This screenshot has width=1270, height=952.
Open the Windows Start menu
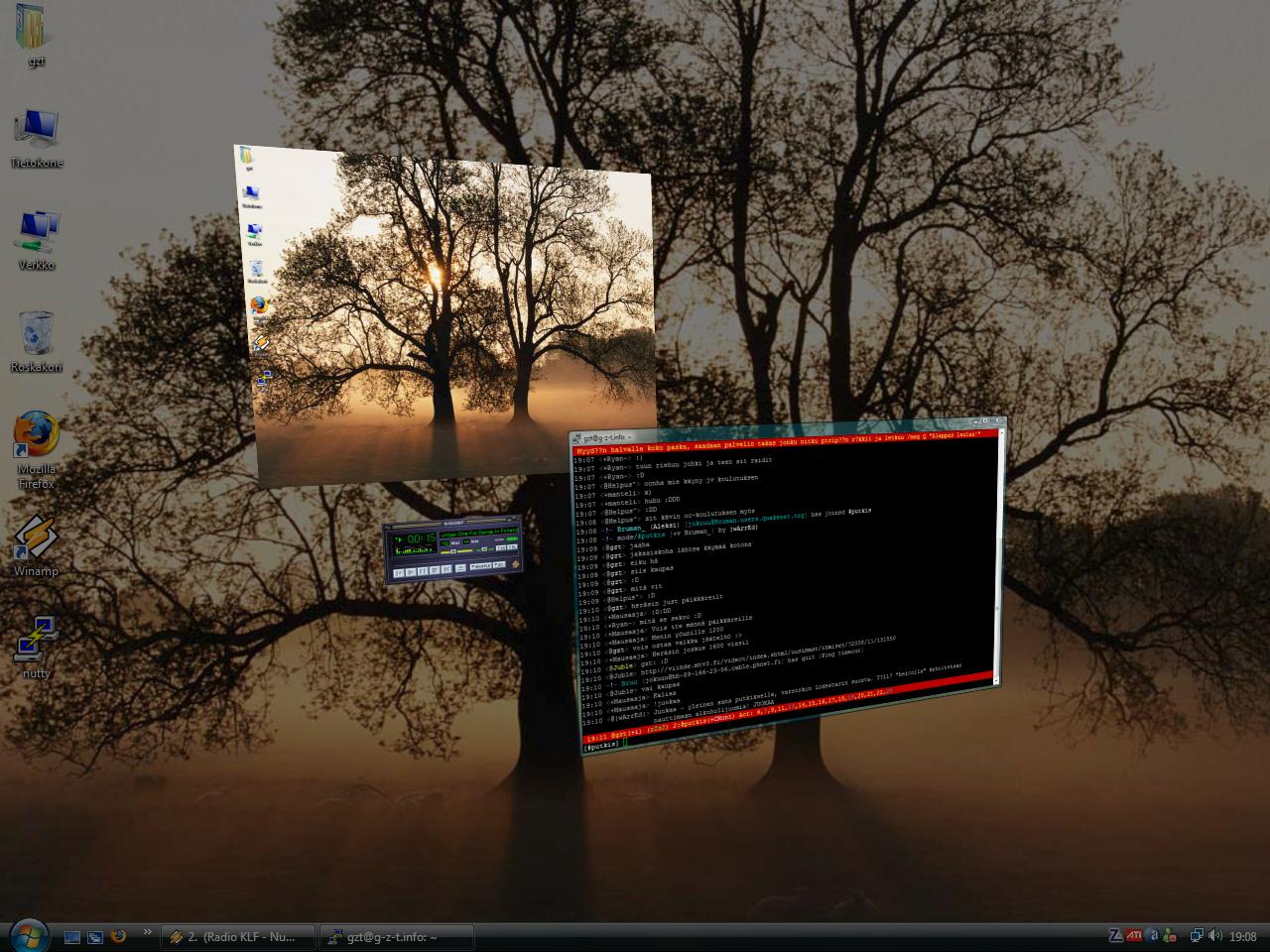[x=28, y=934]
